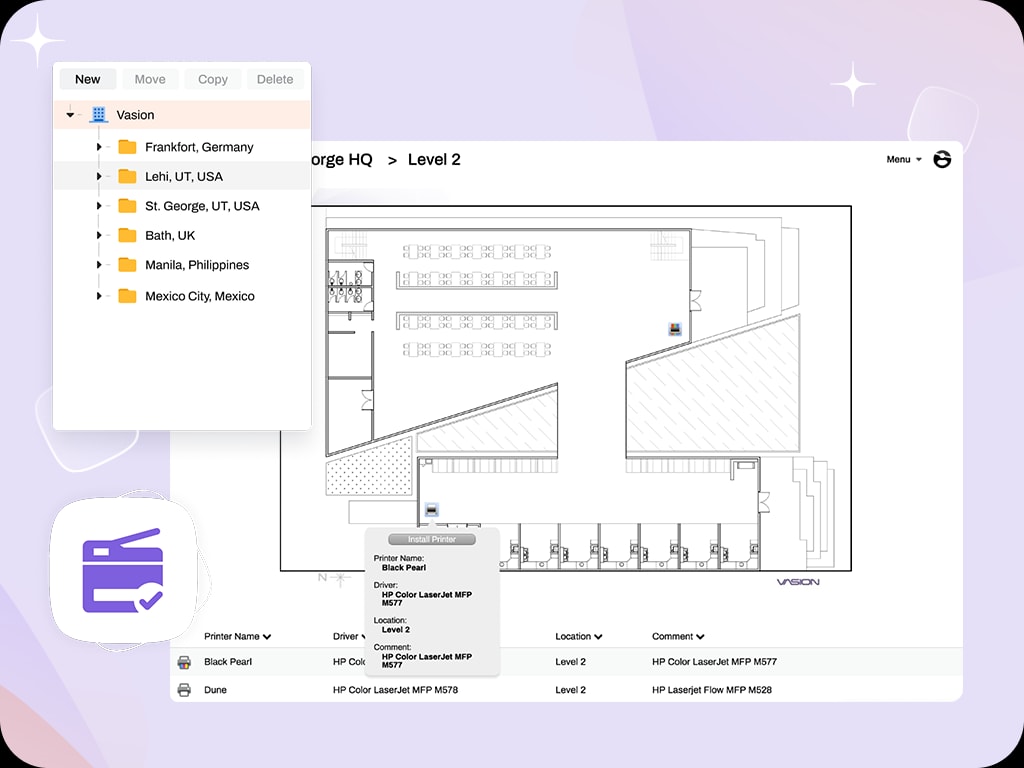This screenshot has width=1024, height=768.
Task: Click the Vasion building icon in tree
Action: click(98, 115)
